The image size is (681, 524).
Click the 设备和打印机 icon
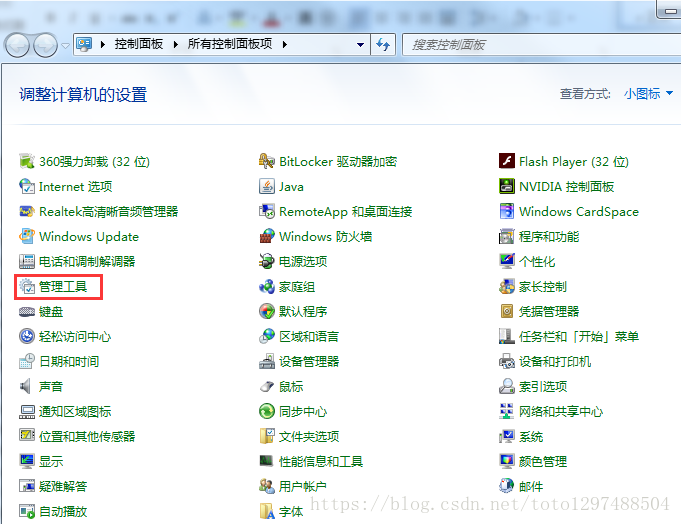click(x=506, y=362)
